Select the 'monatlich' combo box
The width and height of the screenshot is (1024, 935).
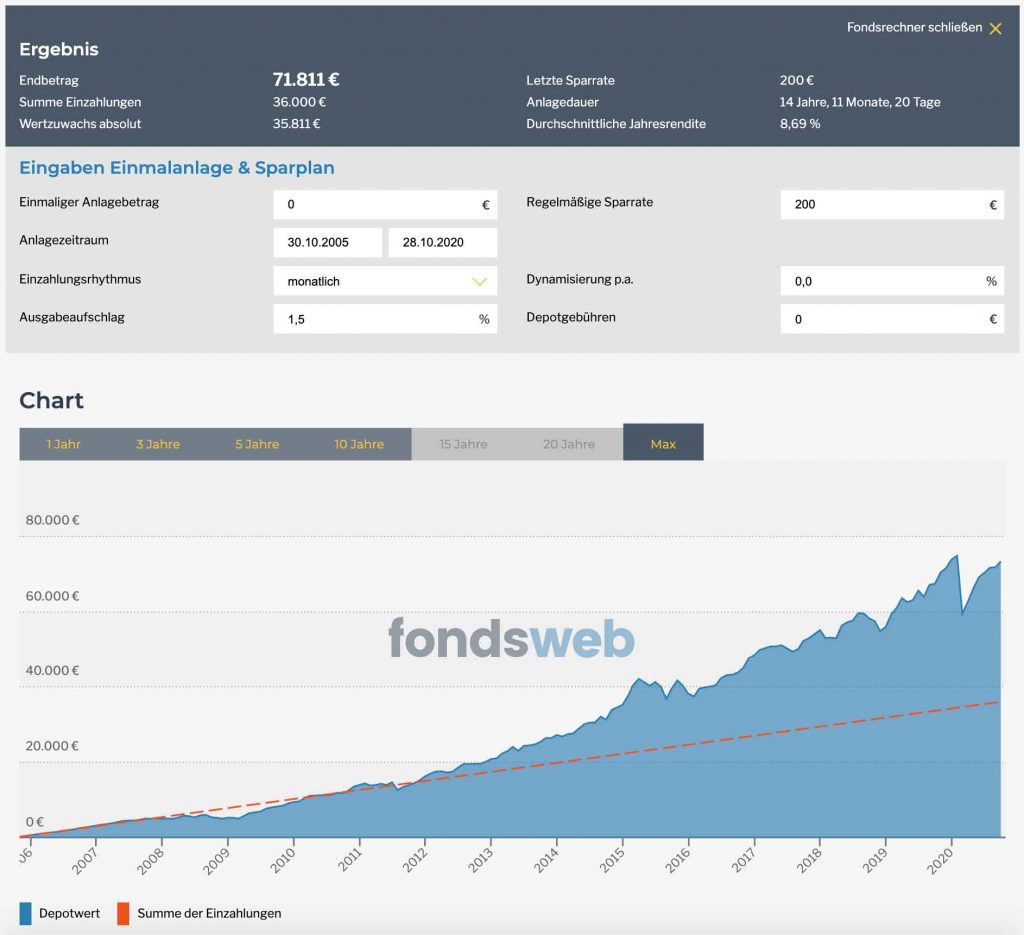tap(385, 281)
